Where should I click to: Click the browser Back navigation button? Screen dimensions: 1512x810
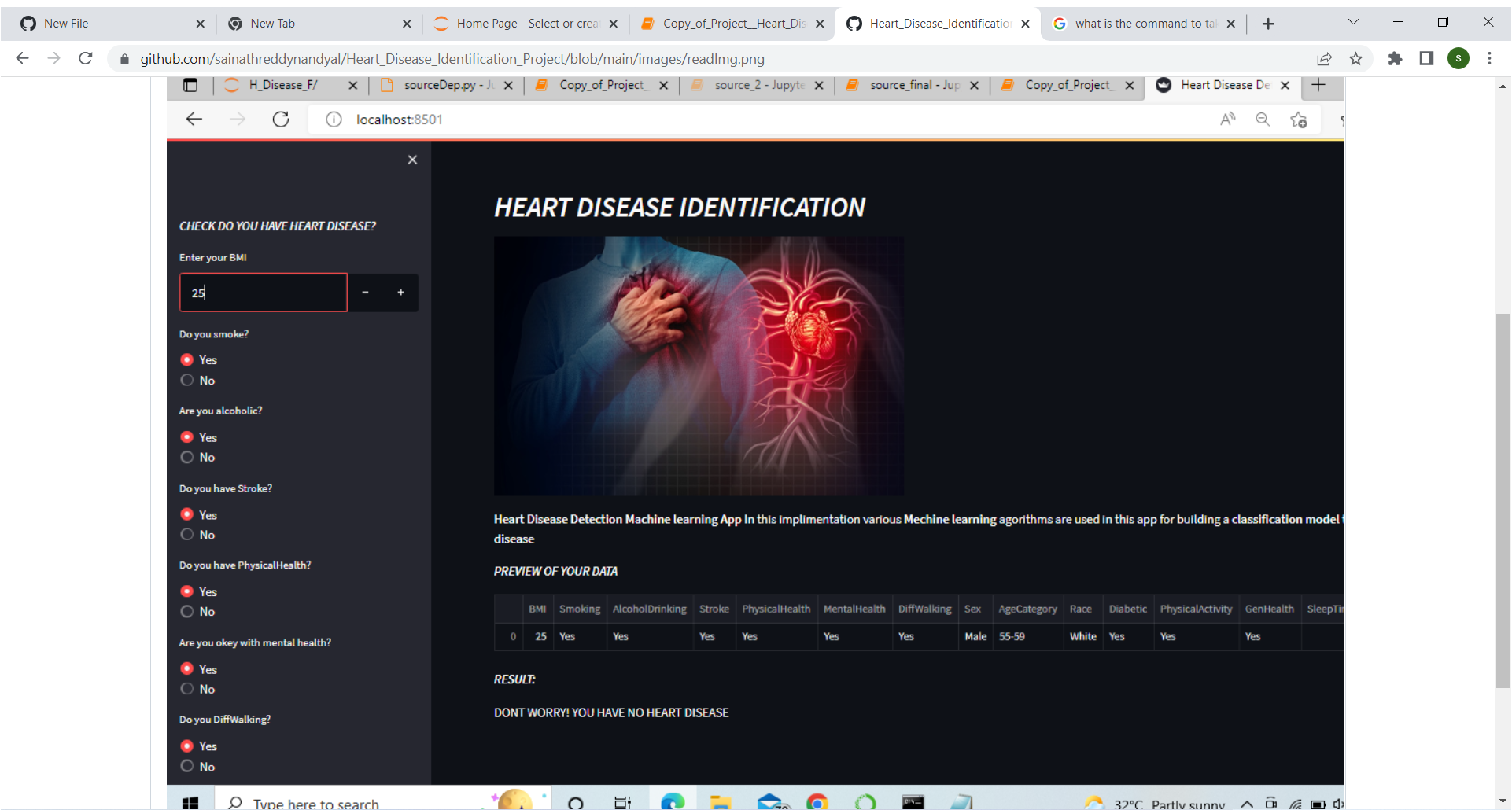(x=21, y=58)
